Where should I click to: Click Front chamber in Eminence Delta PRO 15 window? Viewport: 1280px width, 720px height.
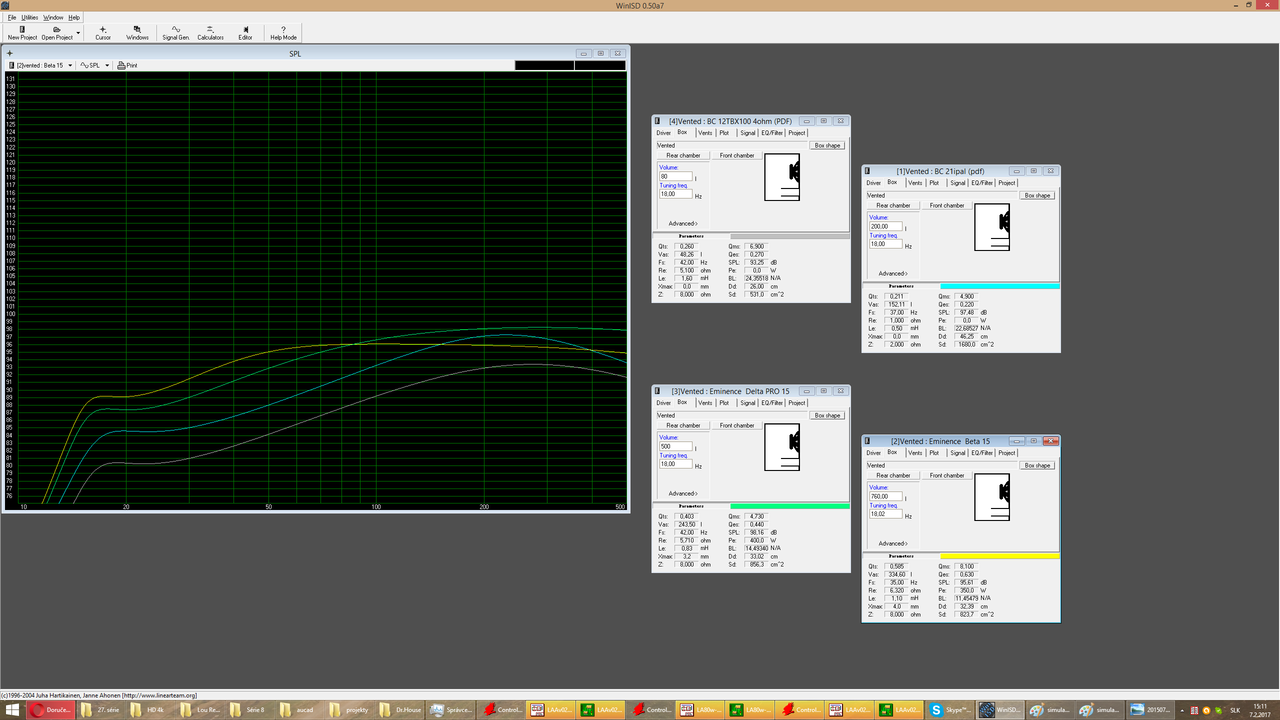coord(737,425)
